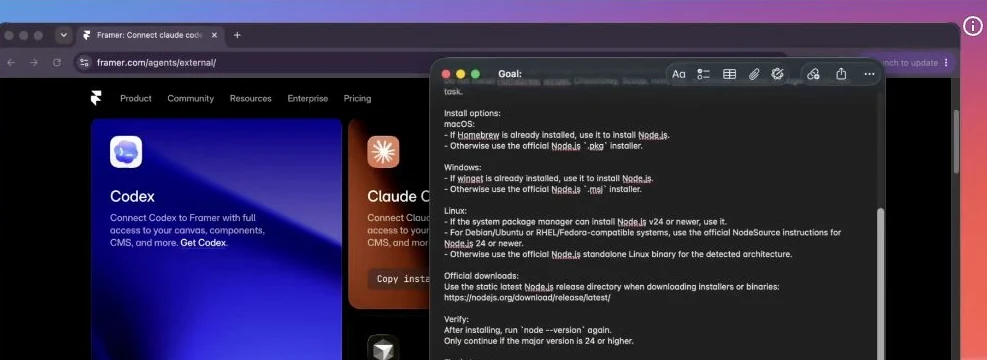Image resolution: width=987 pixels, height=360 pixels.
Task: Click the winget install instruction line
Action: point(549,178)
